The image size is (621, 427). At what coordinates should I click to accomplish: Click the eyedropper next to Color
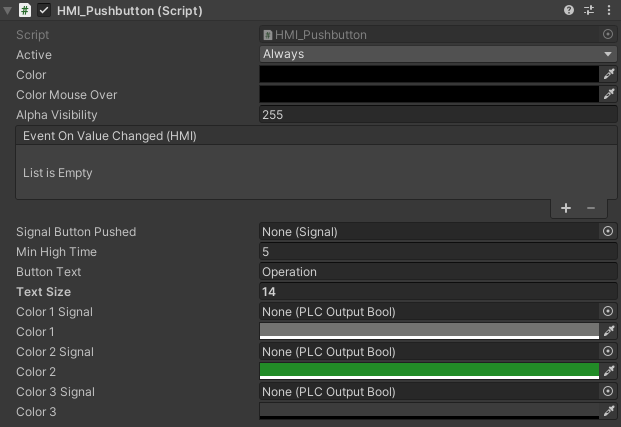[608, 74]
